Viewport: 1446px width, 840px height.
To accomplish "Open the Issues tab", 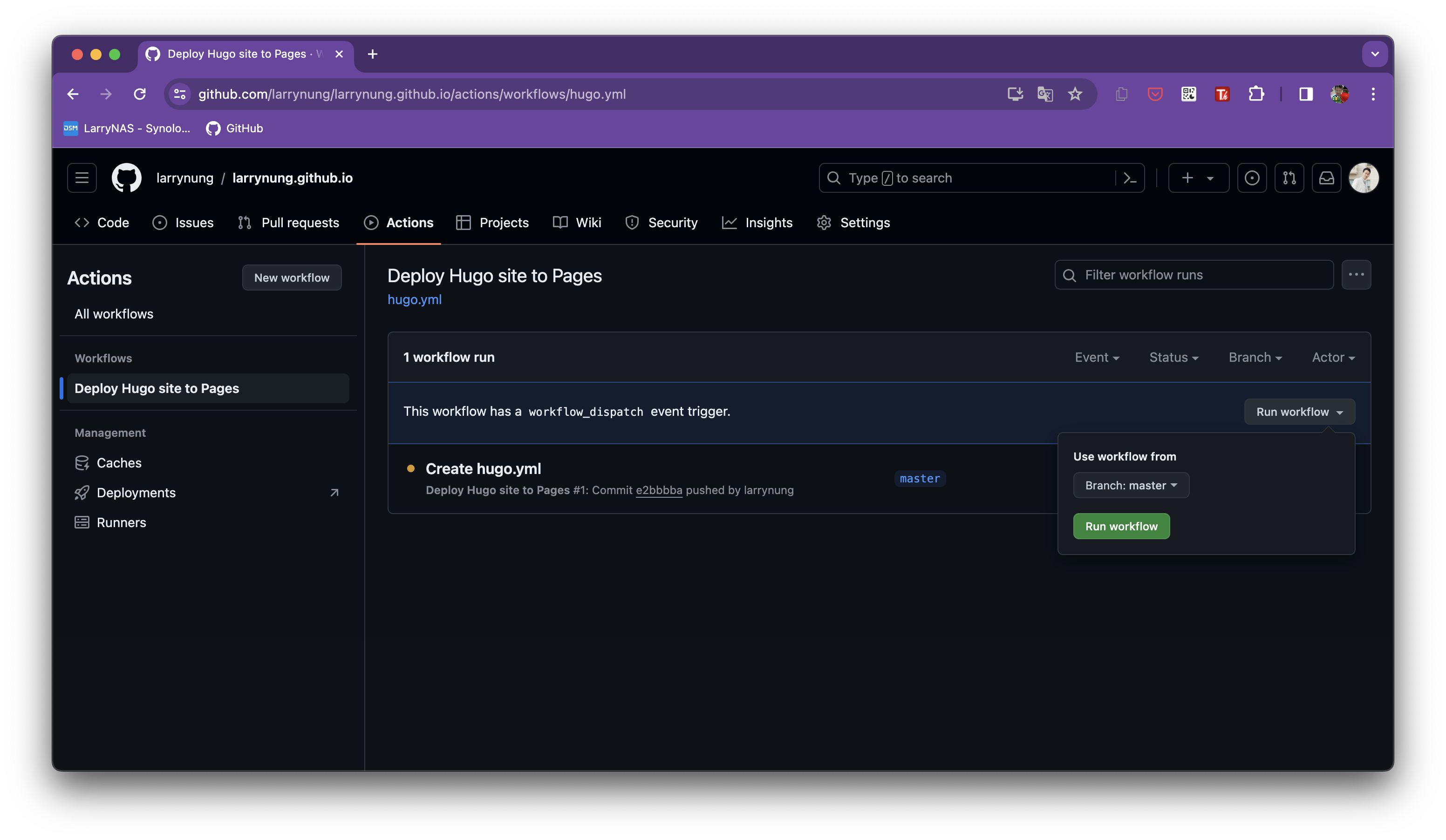I will [183, 223].
